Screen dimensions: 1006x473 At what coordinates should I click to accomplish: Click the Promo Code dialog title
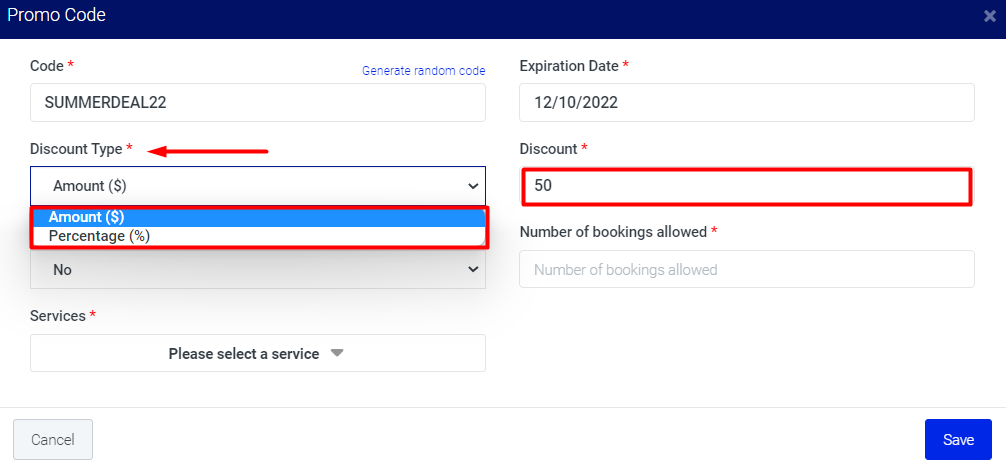click(56, 15)
